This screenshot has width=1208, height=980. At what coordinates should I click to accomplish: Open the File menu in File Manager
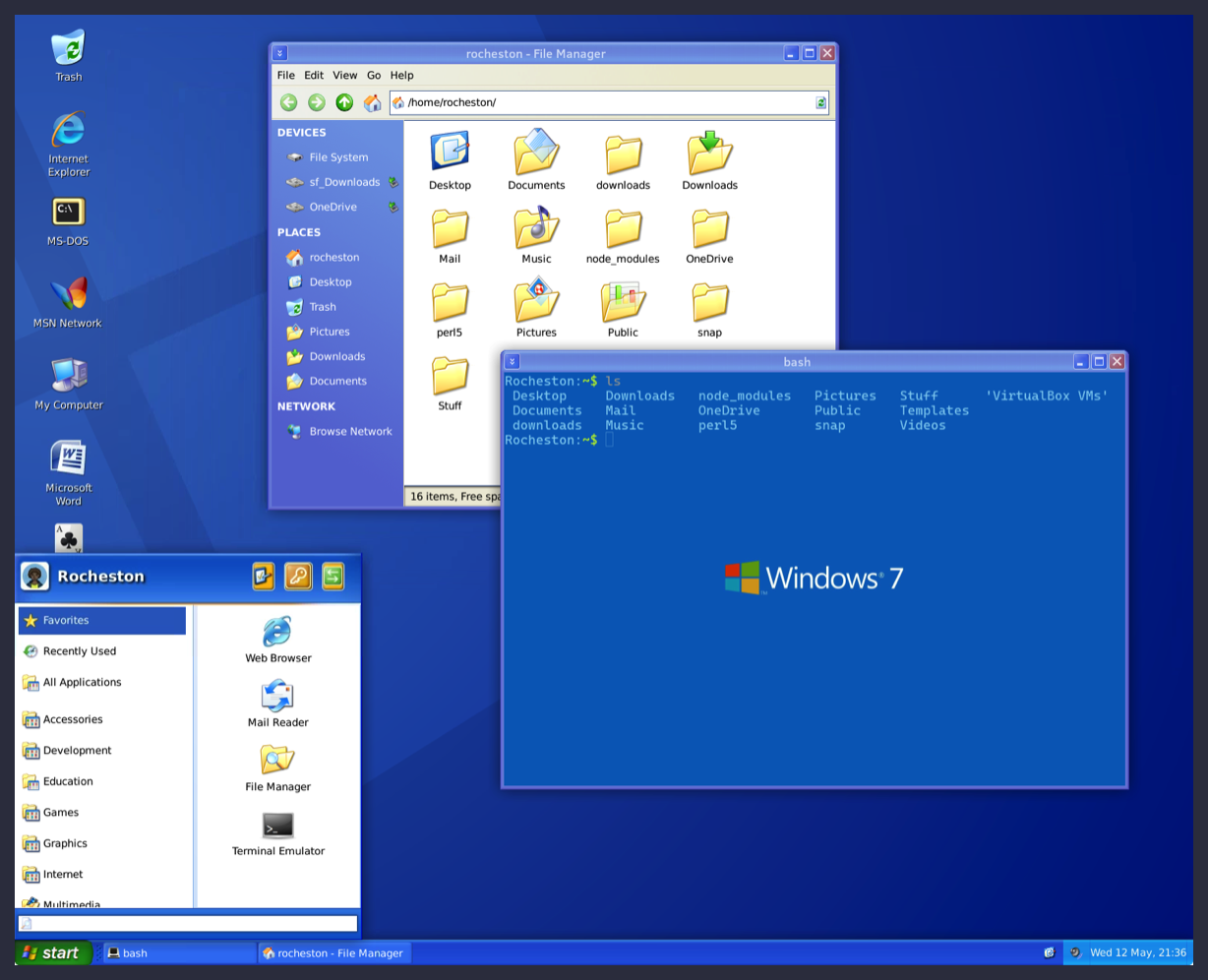pyautogui.click(x=286, y=75)
